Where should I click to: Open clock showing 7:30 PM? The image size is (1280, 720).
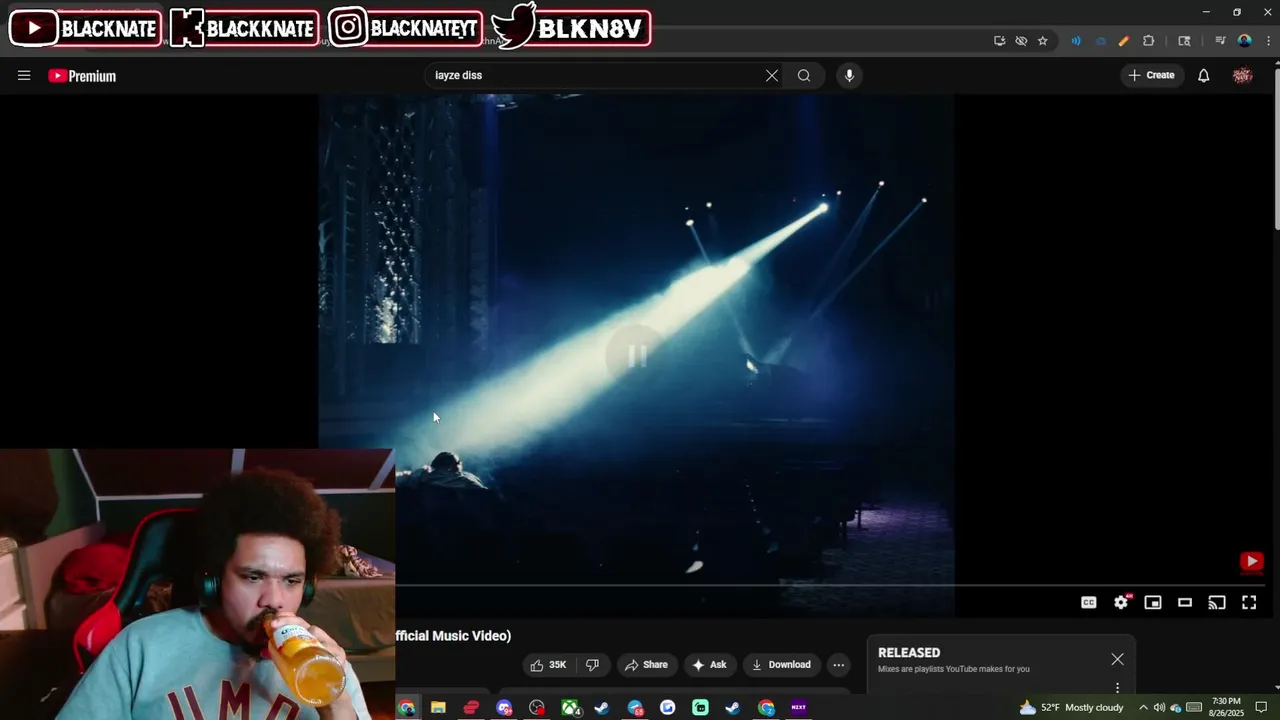coord(1226,708)
